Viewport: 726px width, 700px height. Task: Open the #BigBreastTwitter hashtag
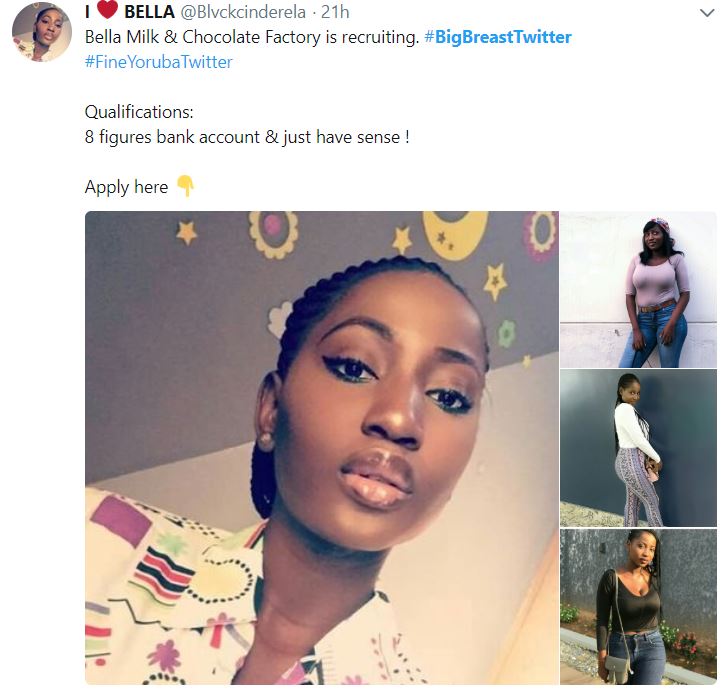498,37
